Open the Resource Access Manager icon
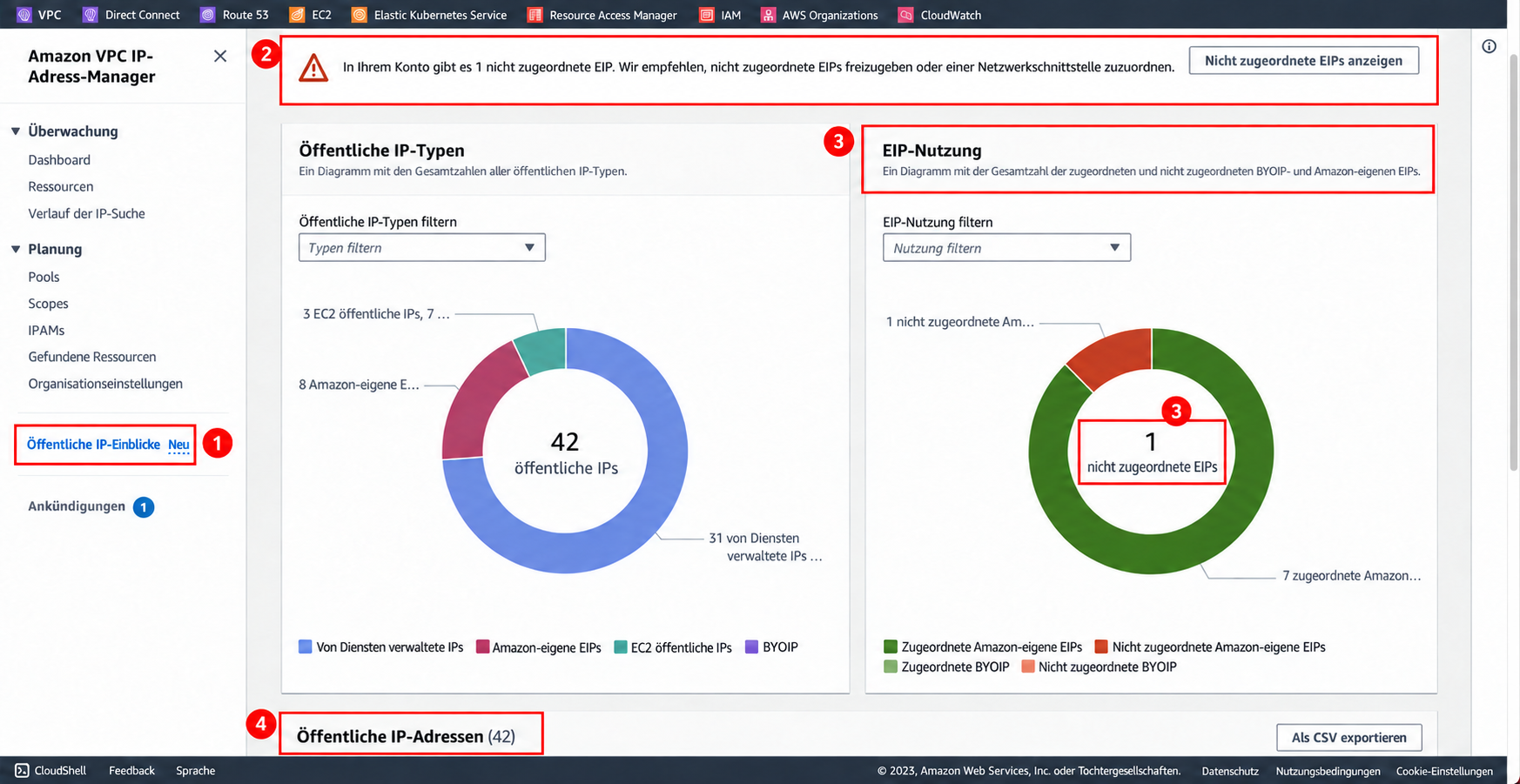Screen dimensions: 1520x784 (x=535, y=15)
